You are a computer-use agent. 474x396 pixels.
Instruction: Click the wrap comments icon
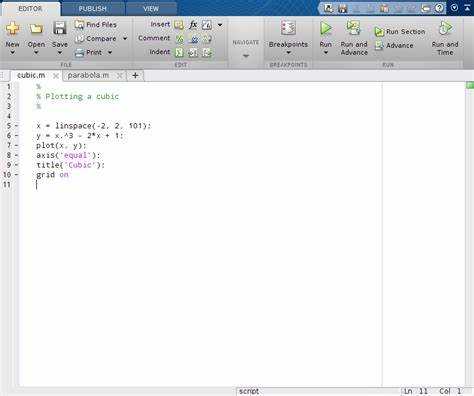point(207,39)
